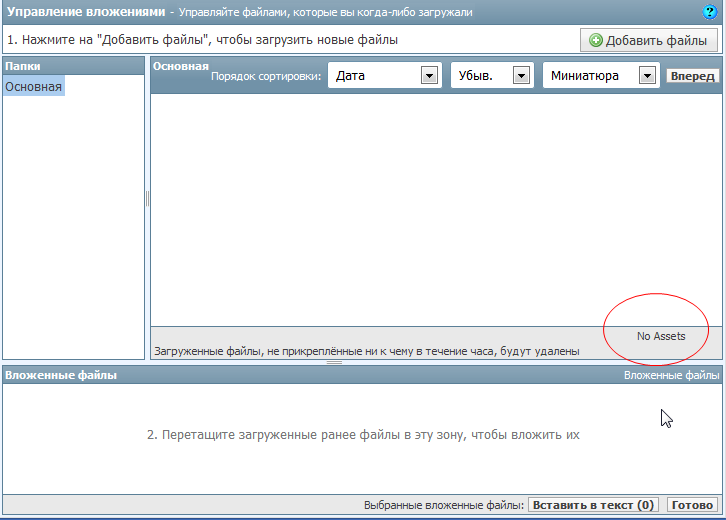Click the "Выбранные вложенные файлы:" label

click(444, 505)
